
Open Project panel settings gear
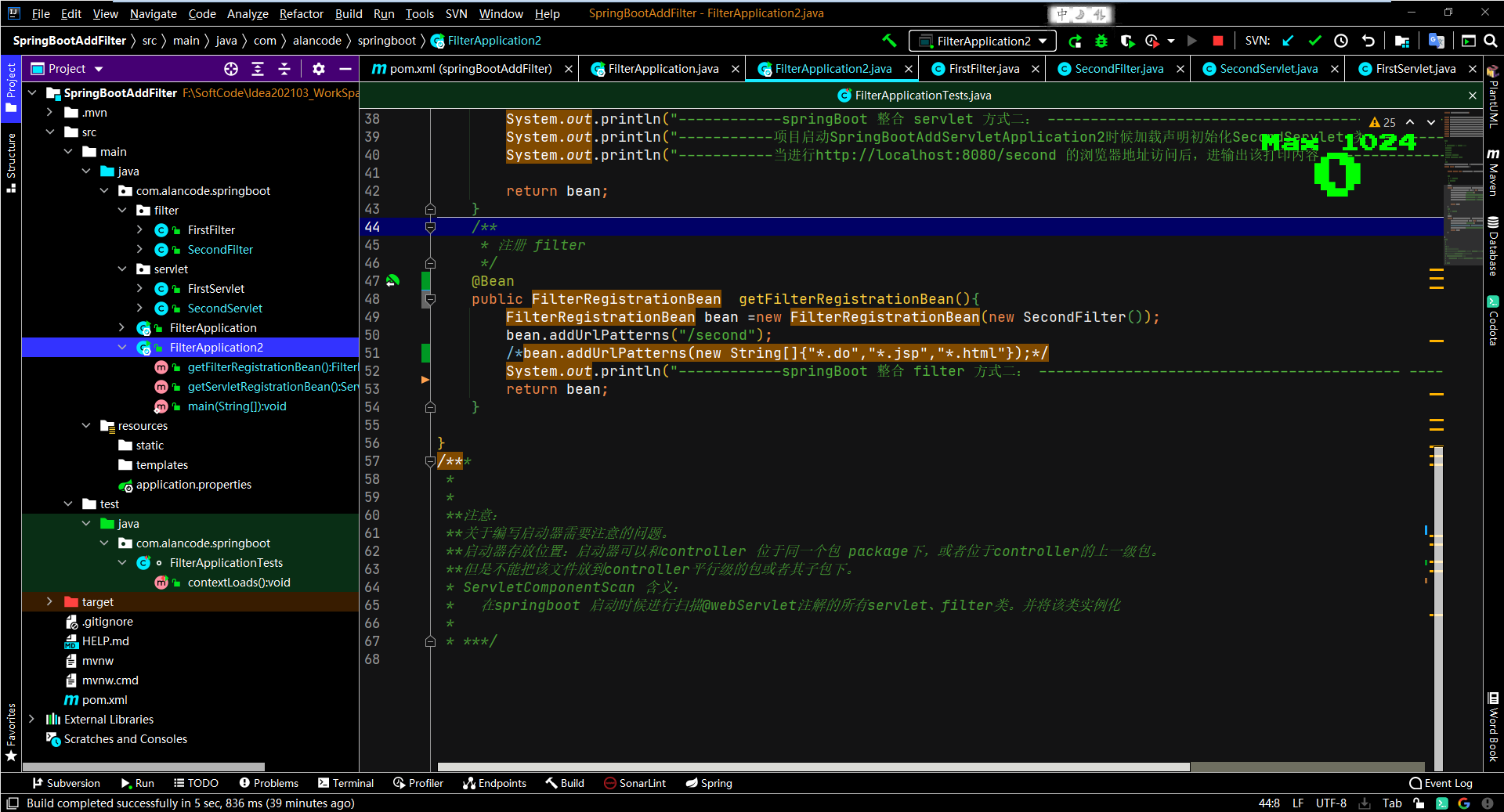point(319,69)
